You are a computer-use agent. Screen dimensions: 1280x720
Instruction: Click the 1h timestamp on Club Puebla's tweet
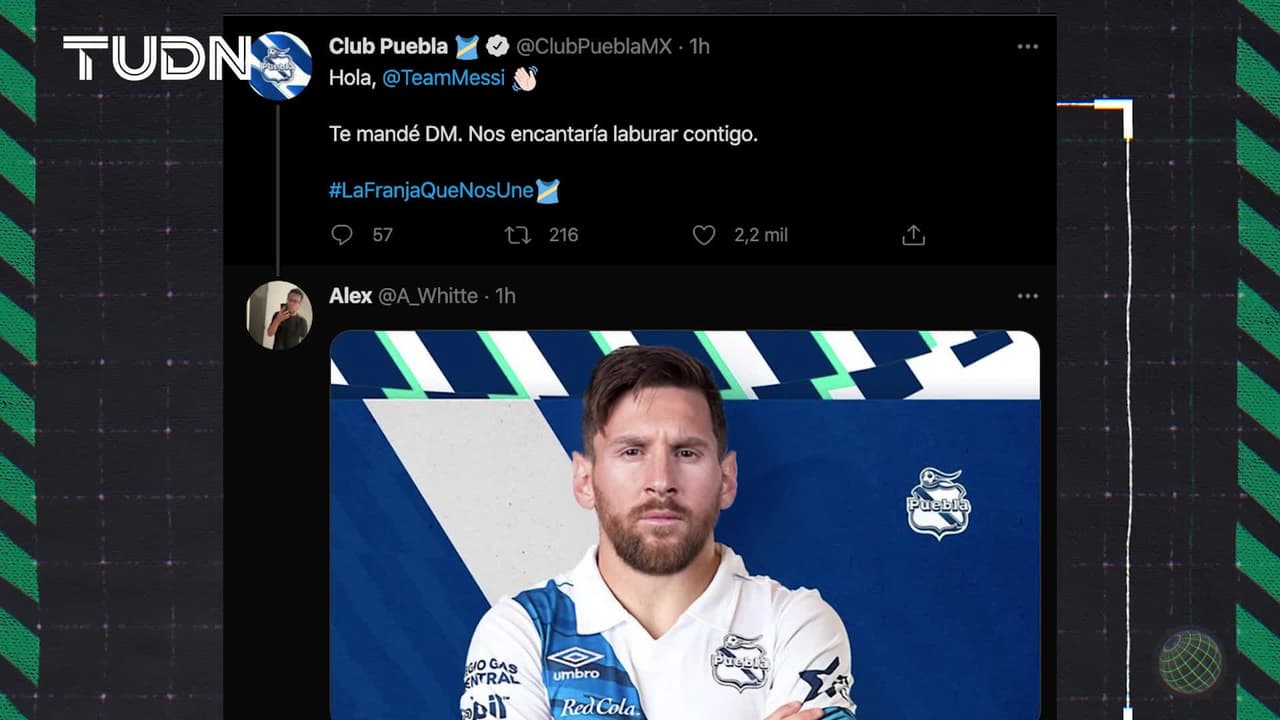[699, 46]
